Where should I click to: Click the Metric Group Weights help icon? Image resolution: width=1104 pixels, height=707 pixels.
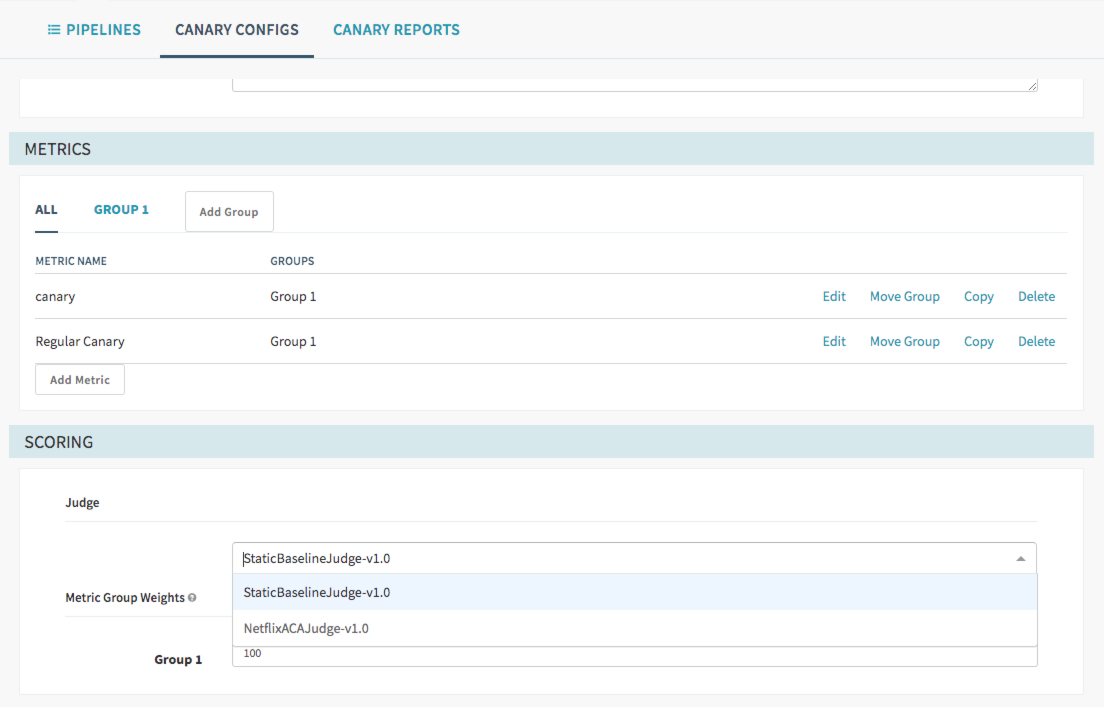click(192, 598)
